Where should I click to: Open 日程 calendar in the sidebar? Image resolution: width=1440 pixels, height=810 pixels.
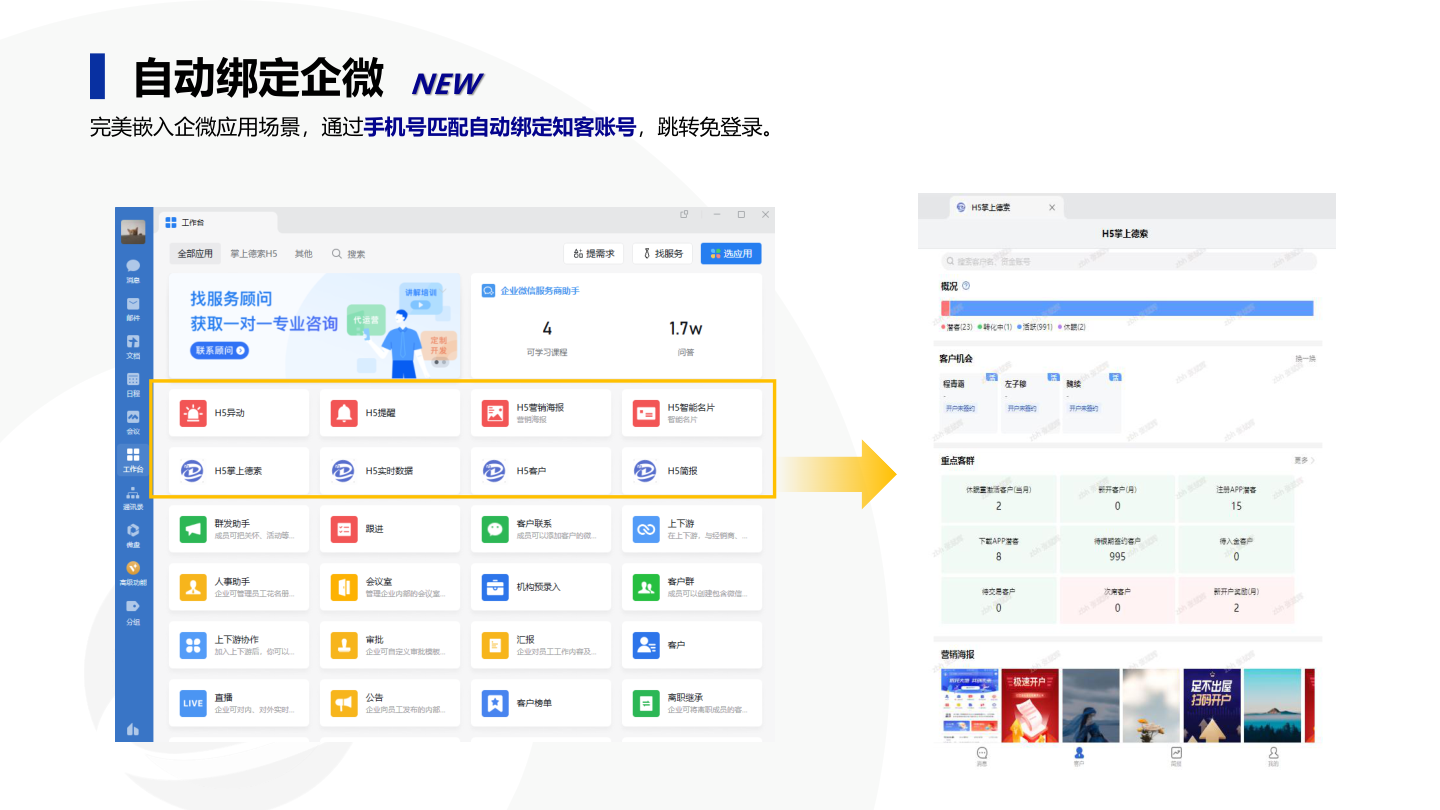[x=133, y=385]
